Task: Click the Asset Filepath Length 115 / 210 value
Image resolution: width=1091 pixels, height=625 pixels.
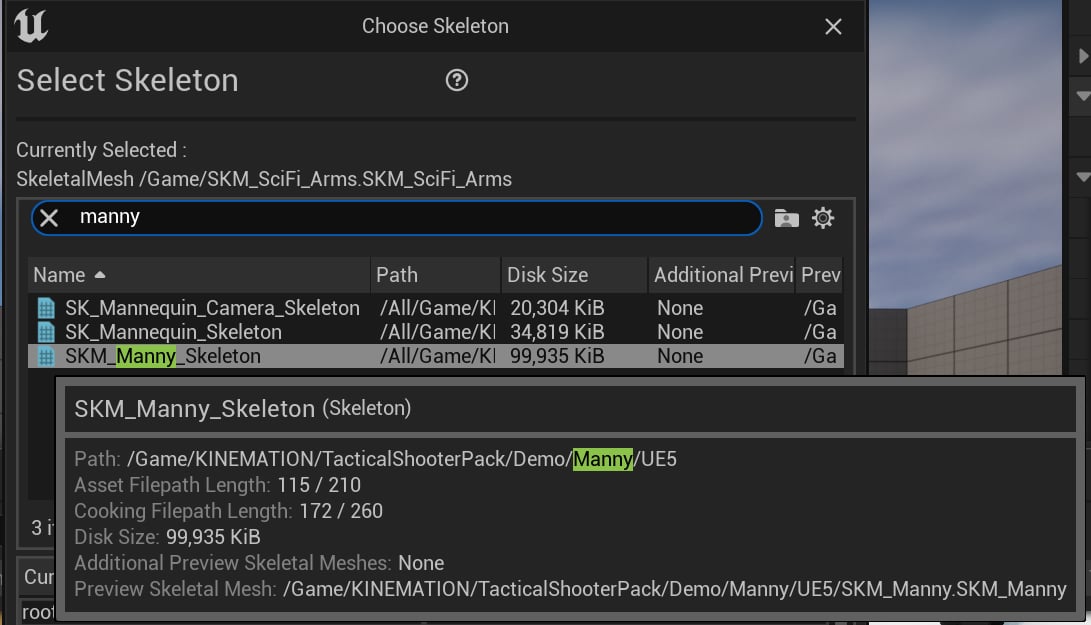Action: [x=319, y=484]
